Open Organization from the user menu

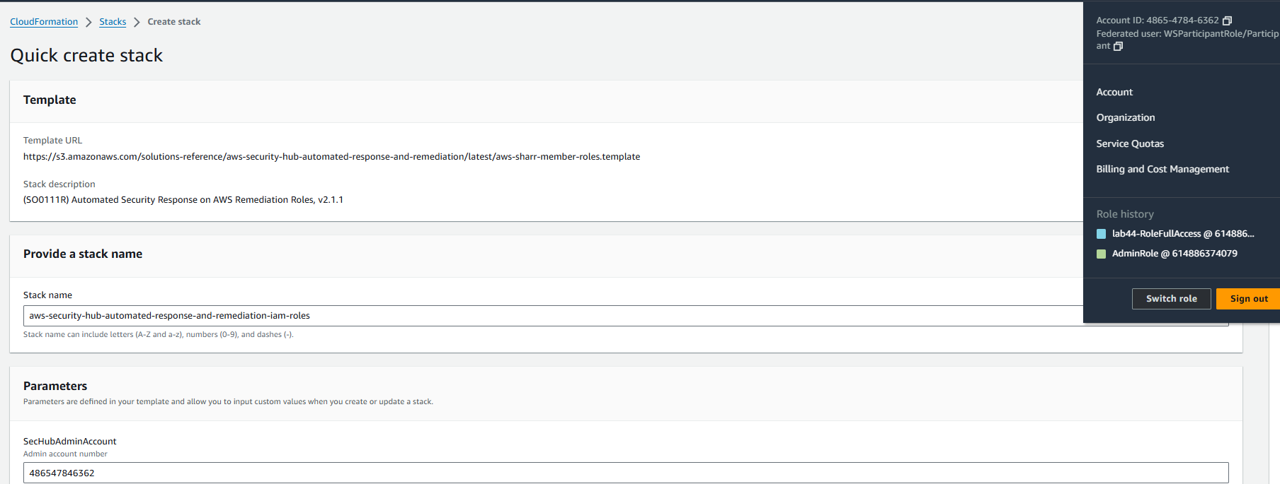point(1125,118)
